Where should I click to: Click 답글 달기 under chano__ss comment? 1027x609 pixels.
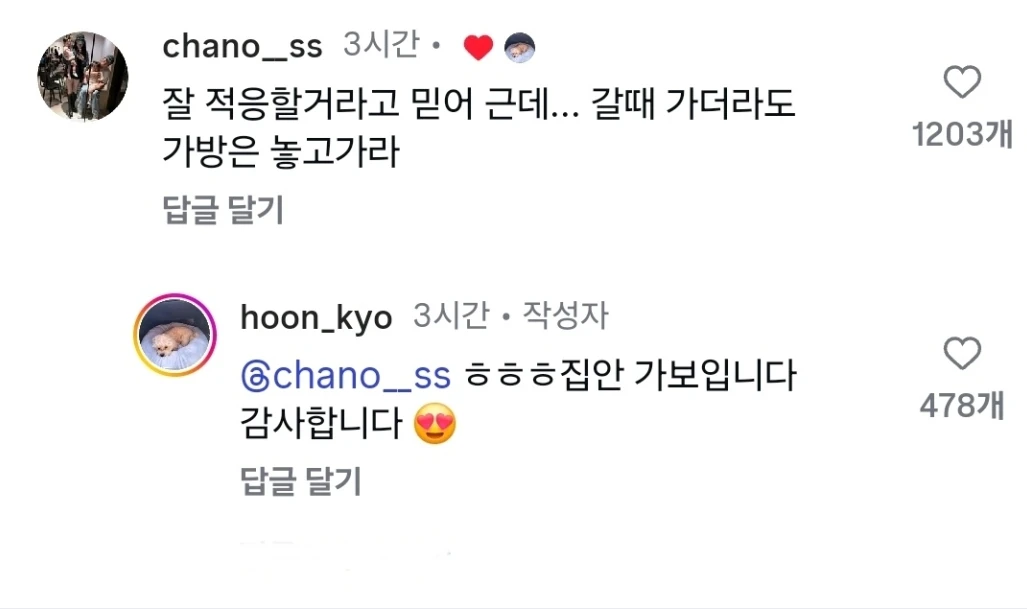[222, 210]
